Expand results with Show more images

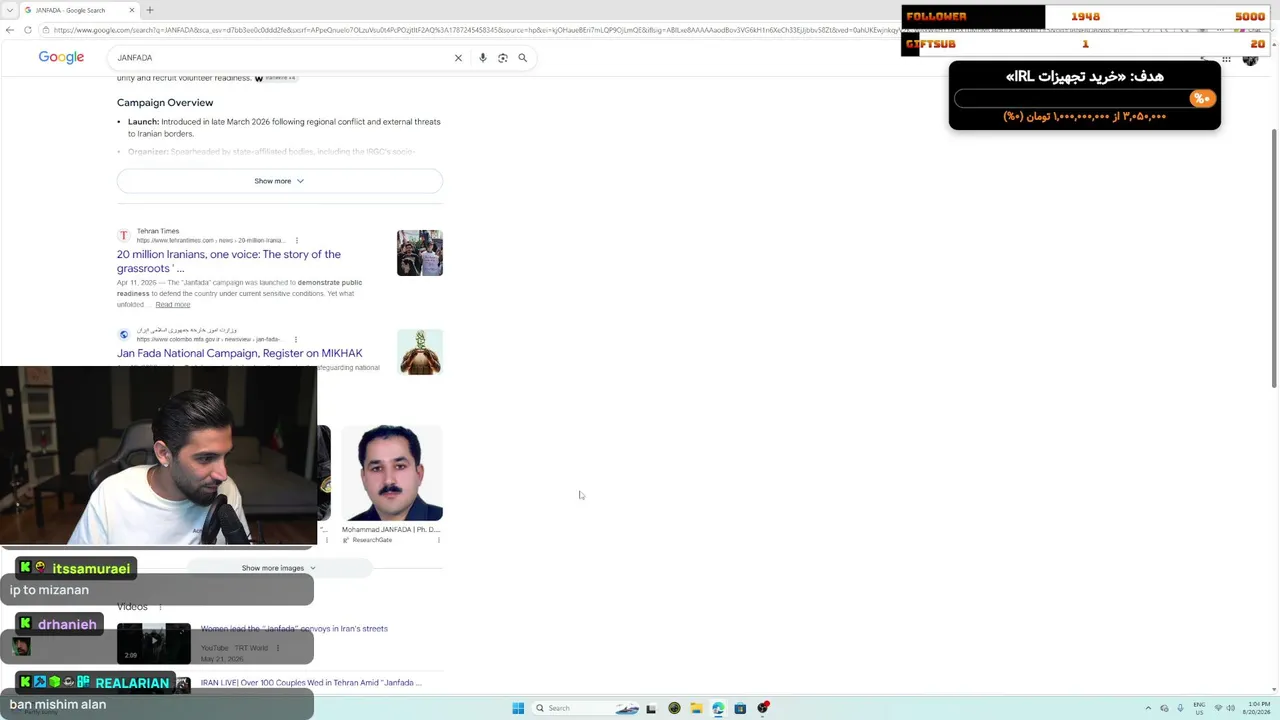point(279,568)
